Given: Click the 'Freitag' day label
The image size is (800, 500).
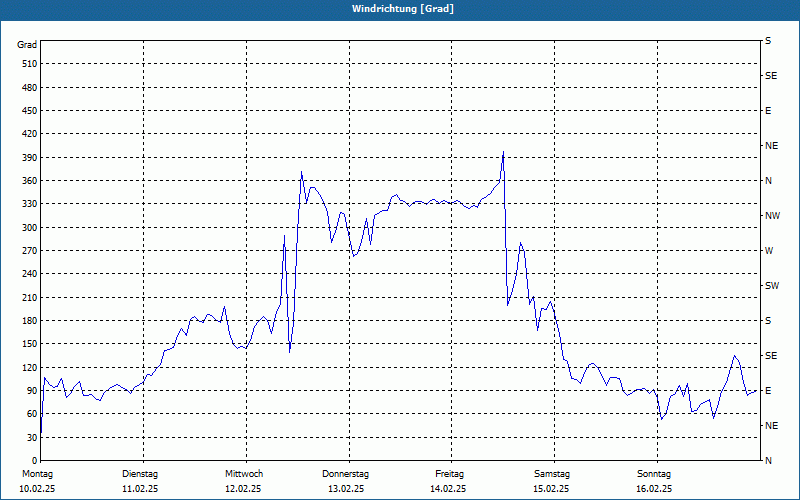Looking at the screenshot, I should click(x=449, y=474).
